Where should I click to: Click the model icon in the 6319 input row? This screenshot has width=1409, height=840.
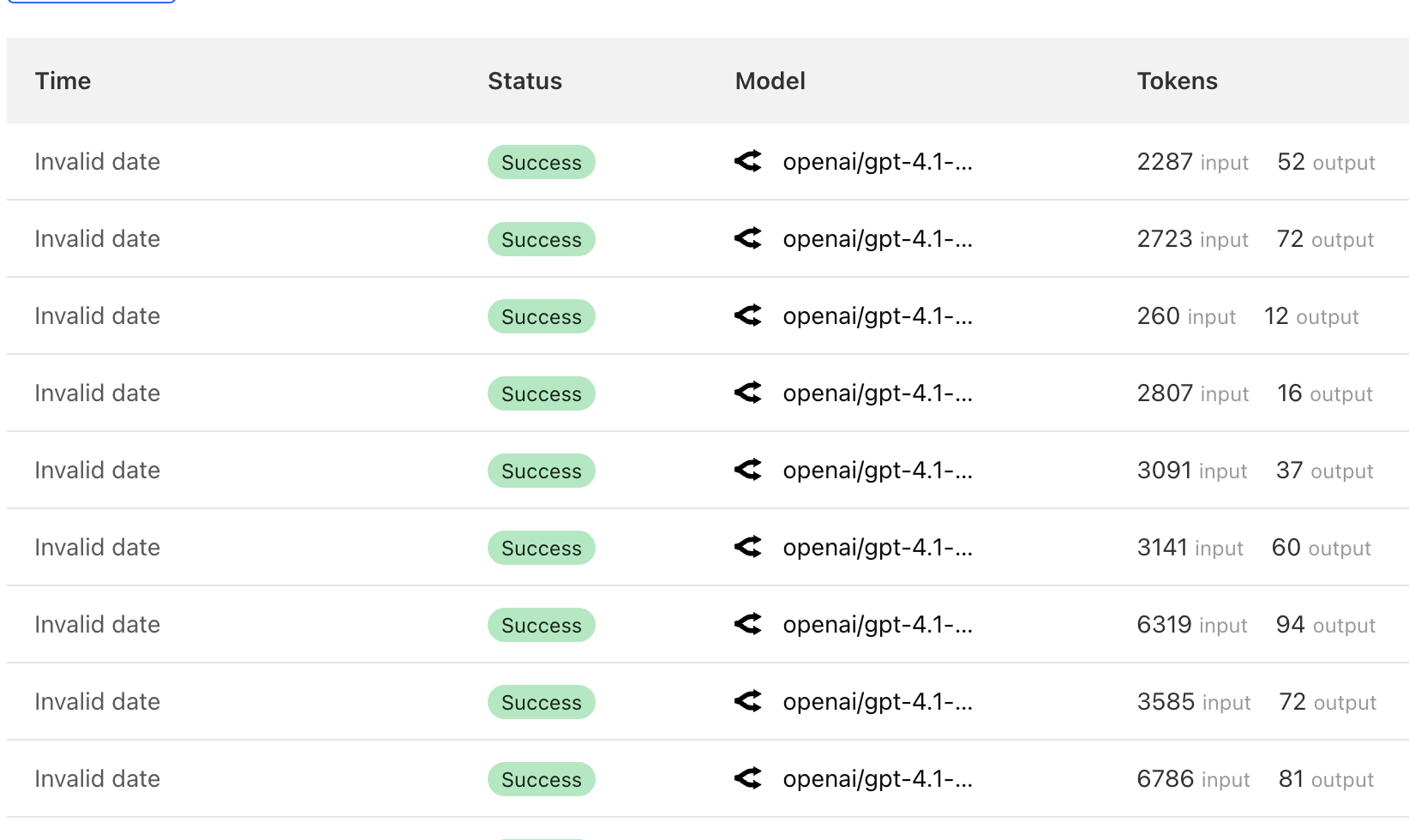(x=748, y=624)
